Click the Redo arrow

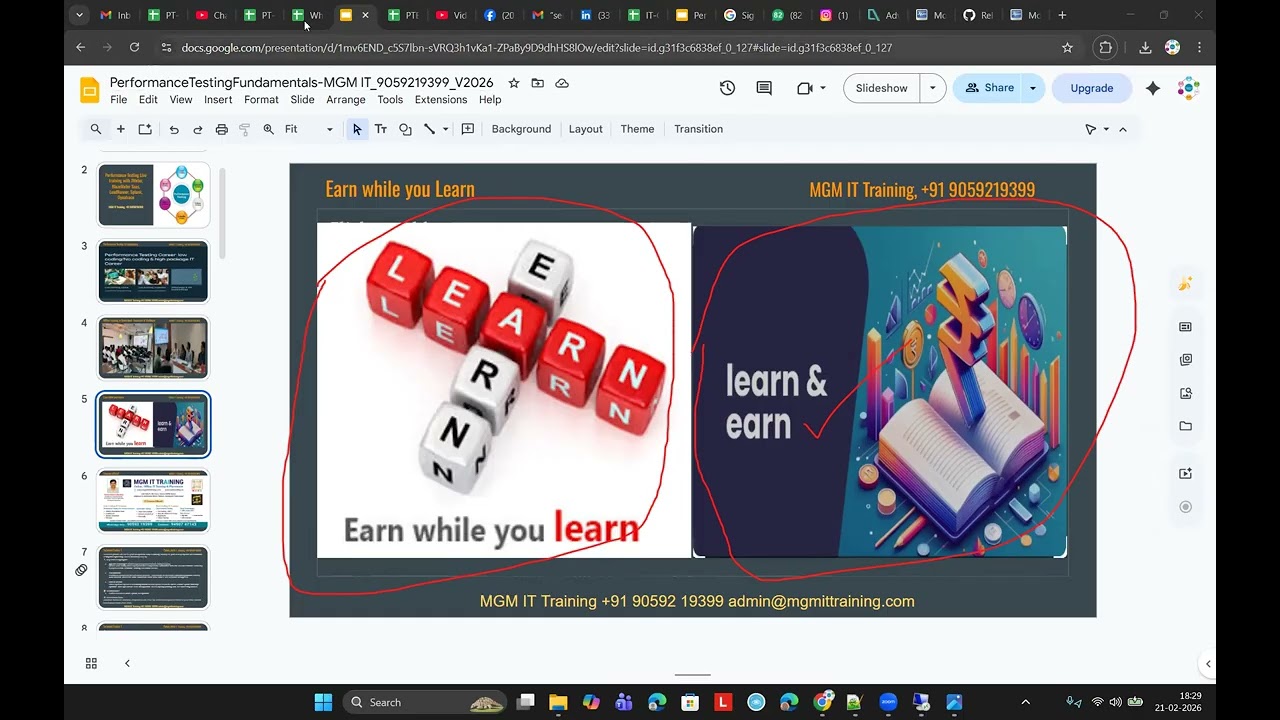click(198, 129)
